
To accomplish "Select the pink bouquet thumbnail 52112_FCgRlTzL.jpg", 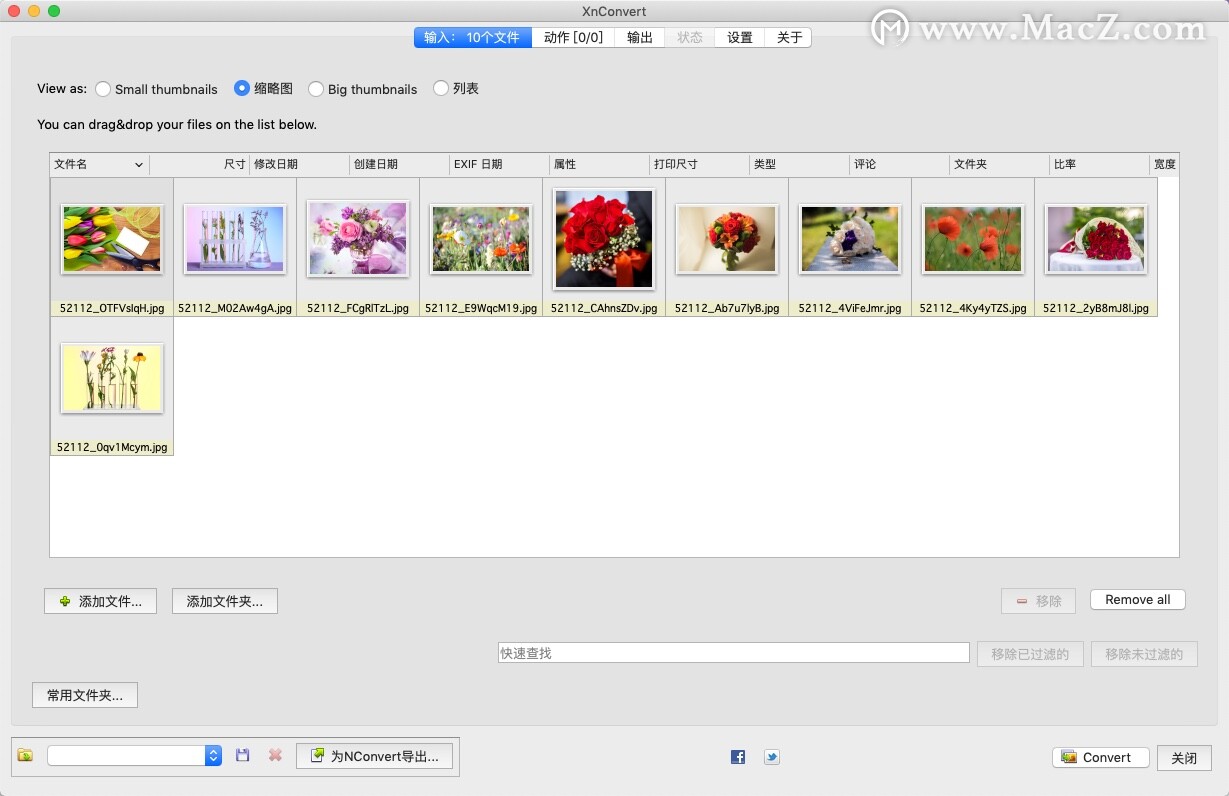I will (x=358, y=239).
